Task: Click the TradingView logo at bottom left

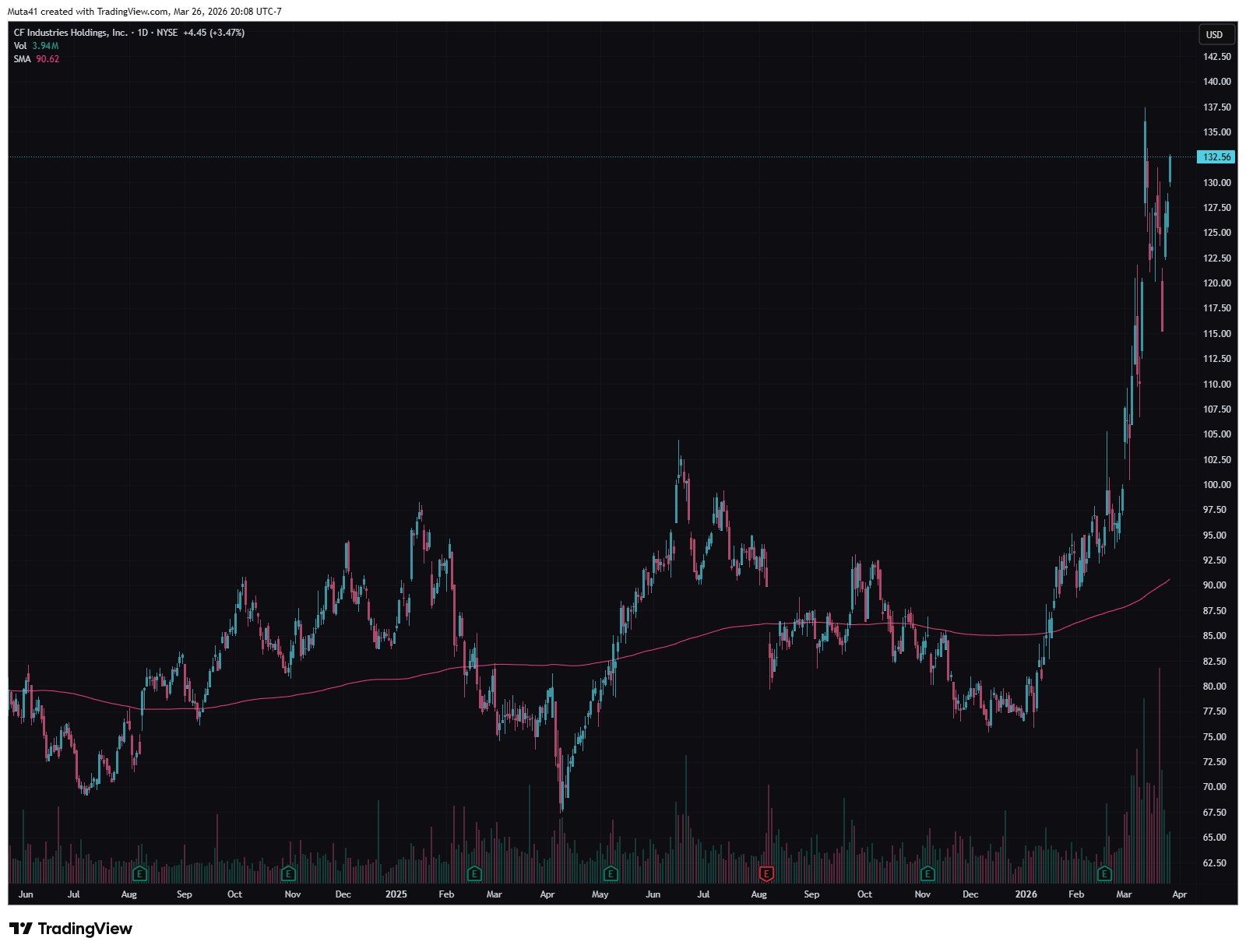Action: pos(71,929)
